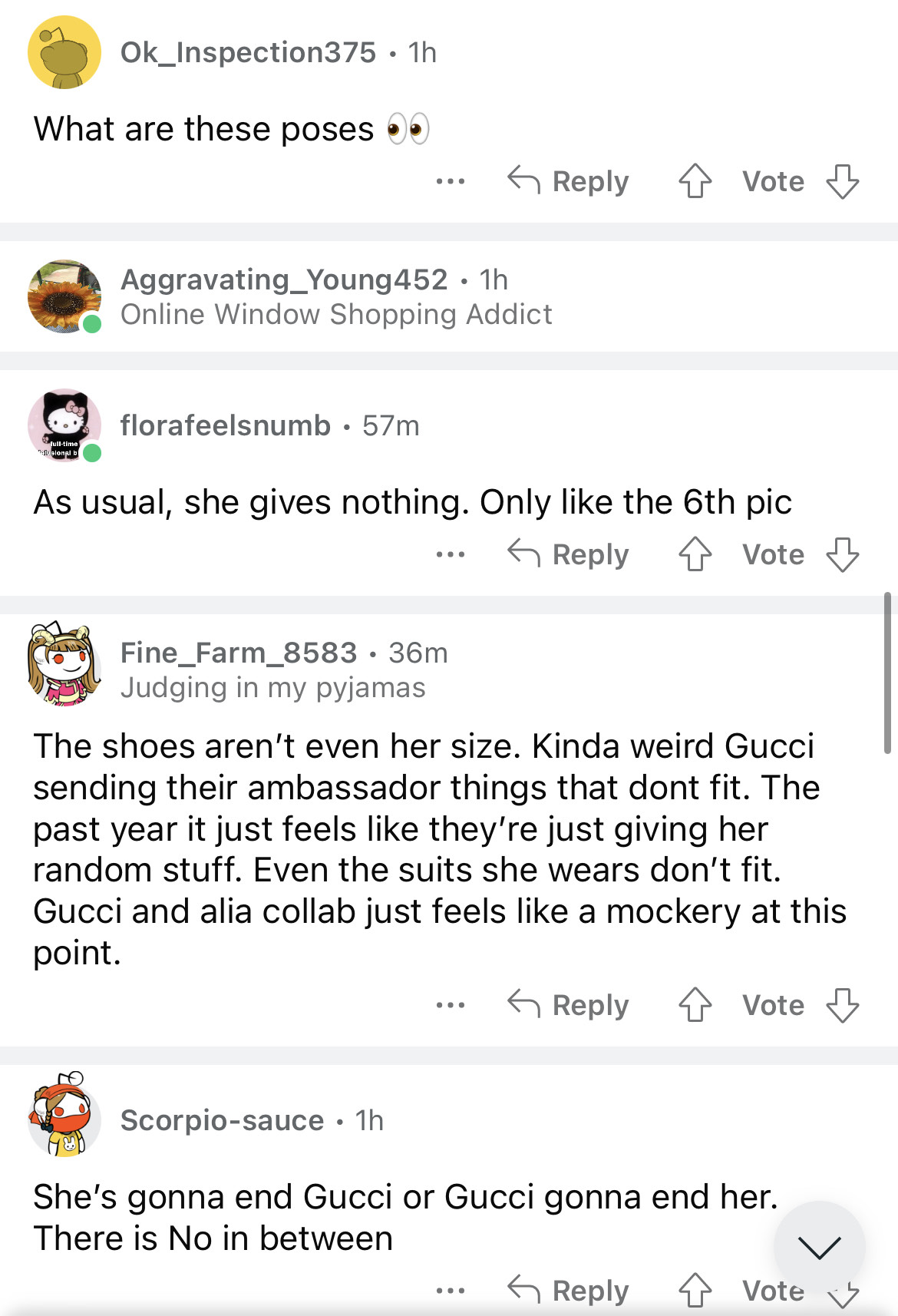Downvote Fine_Farm_8583's Gucci comment
This screenshot has width=898, height=1316.
click(x=842, y=1005)
